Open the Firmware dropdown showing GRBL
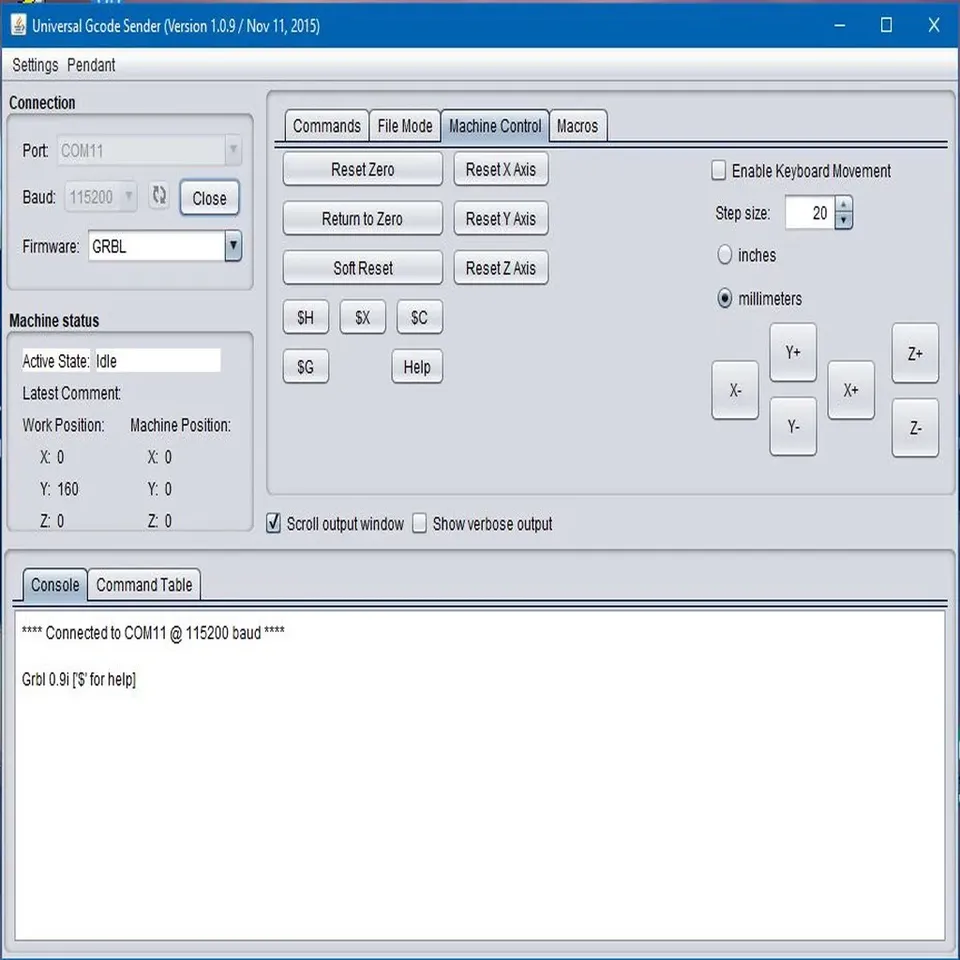Viewport: 960px width, 960px height. click(x=233, y=246)
